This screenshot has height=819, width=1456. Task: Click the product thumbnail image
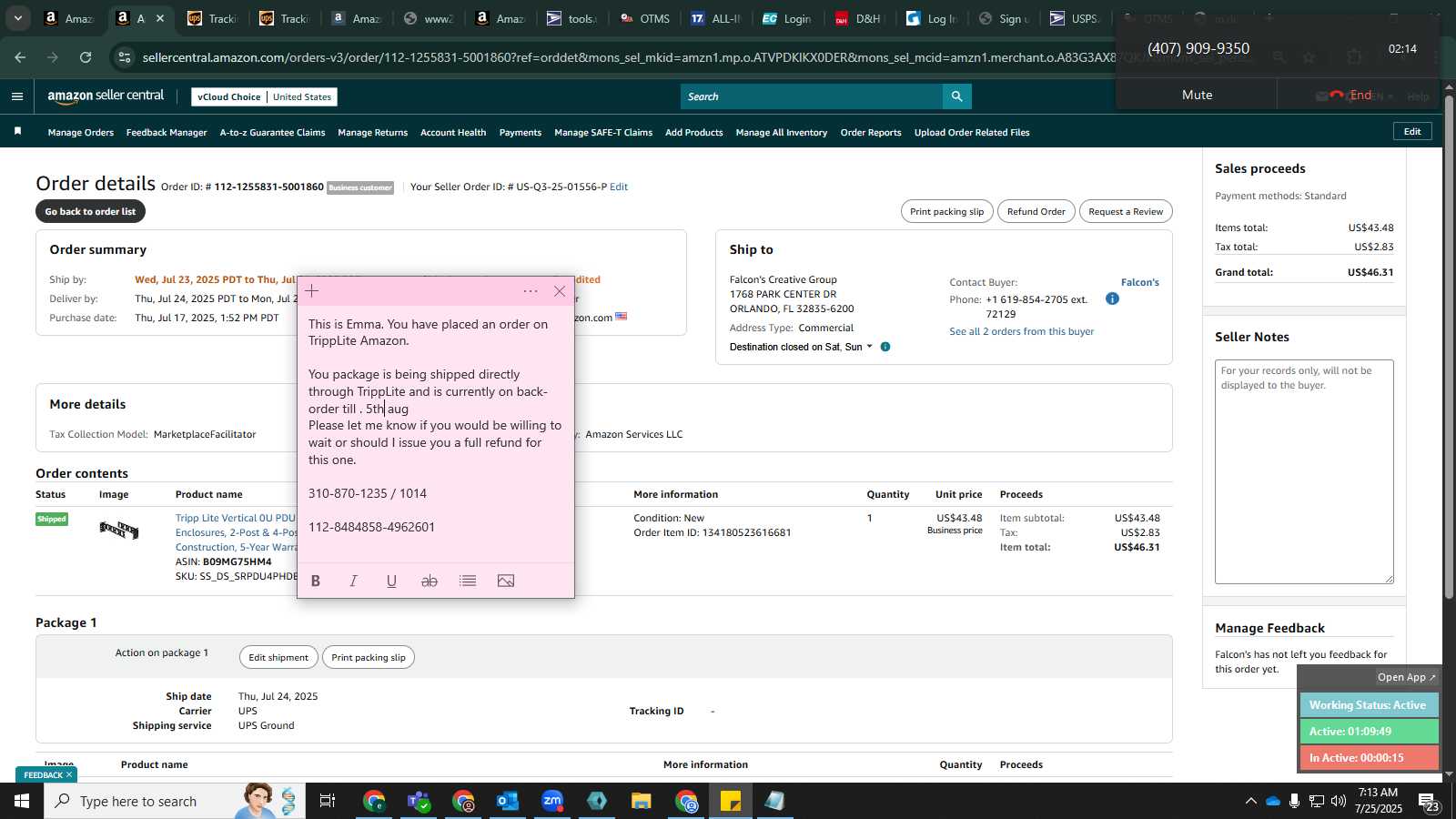pos(119,530)
